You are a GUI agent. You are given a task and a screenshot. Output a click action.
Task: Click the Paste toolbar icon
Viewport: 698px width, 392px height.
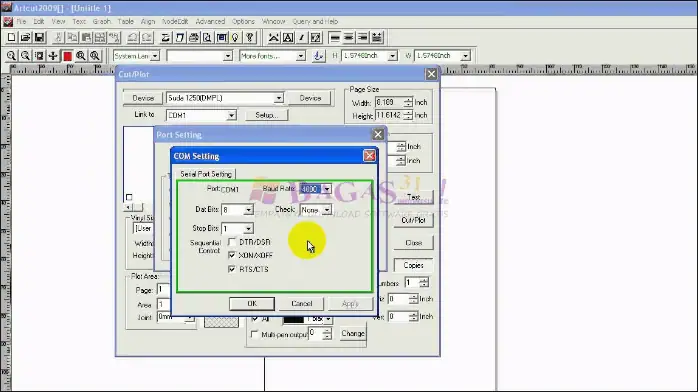pyautogui.click(x=86, y=38)
